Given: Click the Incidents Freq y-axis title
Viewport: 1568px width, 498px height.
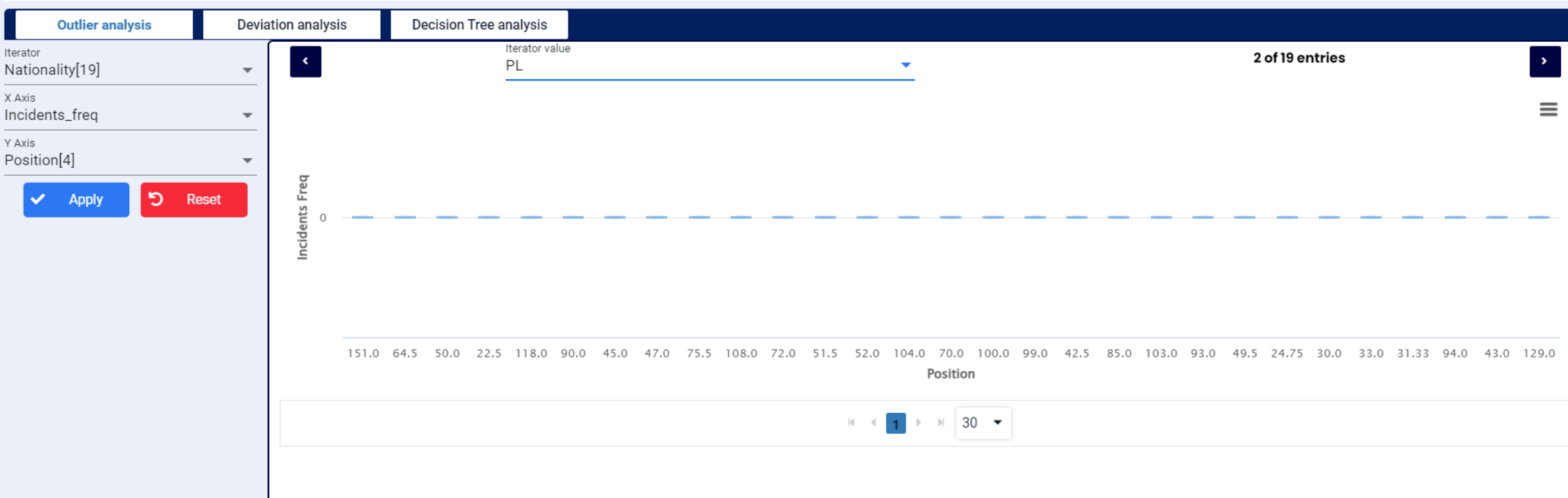Looking at the screenshot, I should (303, 217).
